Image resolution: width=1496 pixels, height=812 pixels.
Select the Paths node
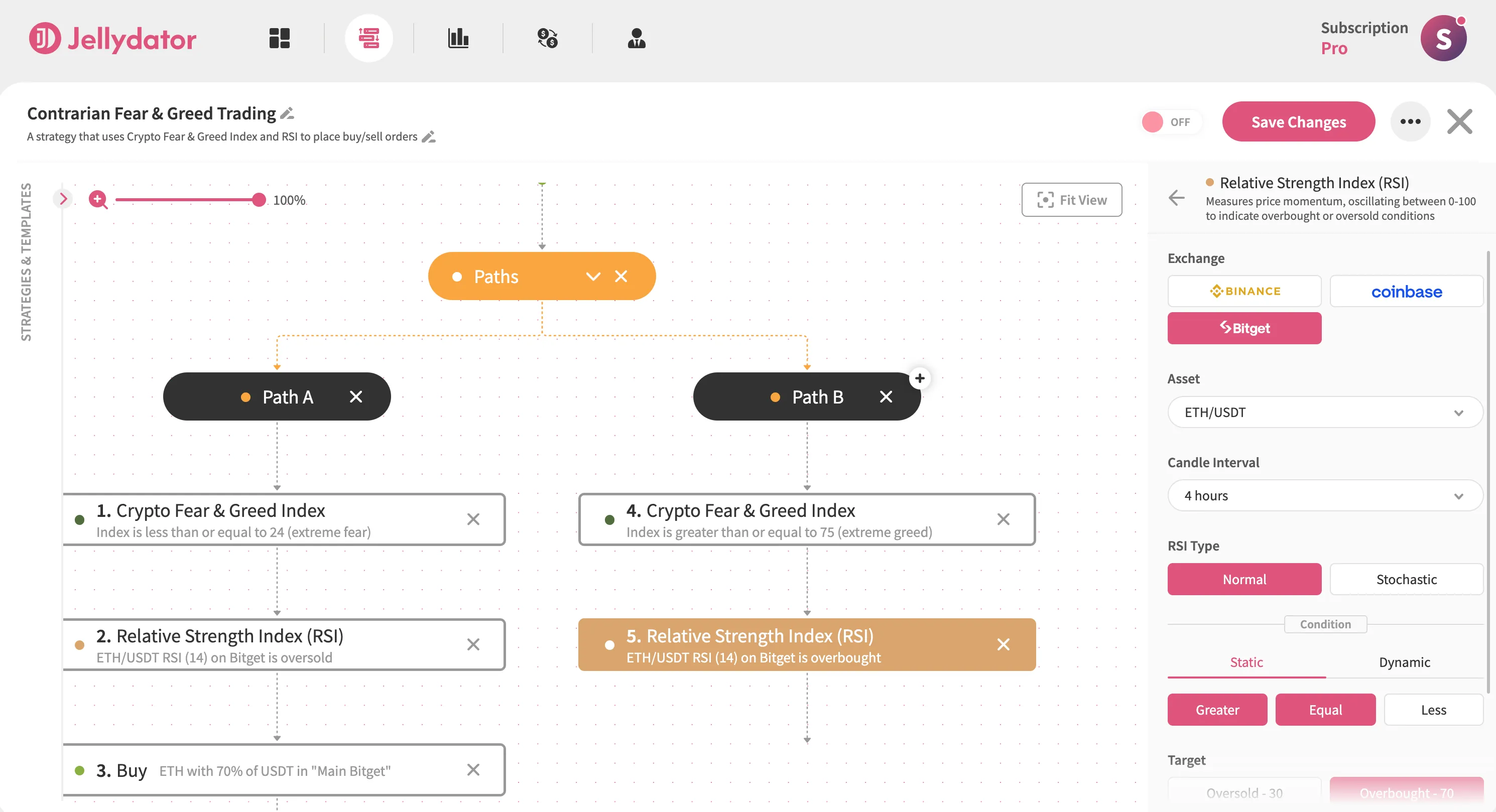point(542,277)
